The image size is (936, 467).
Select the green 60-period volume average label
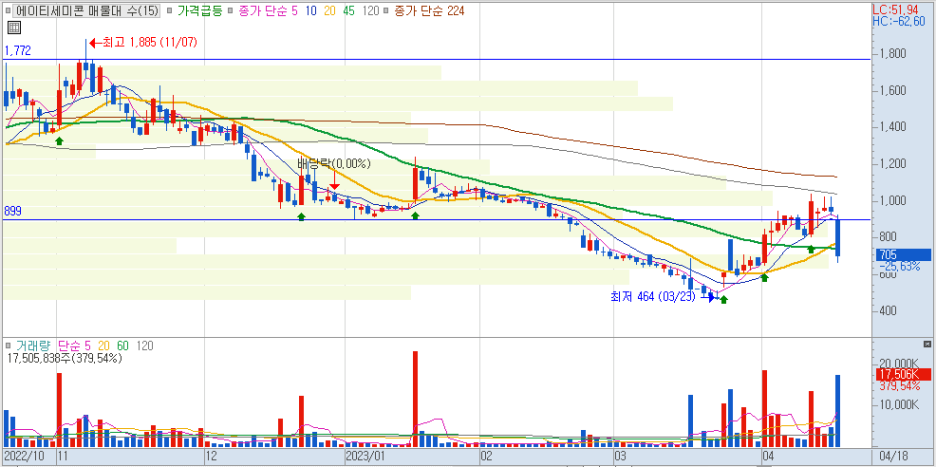(123, 346)
